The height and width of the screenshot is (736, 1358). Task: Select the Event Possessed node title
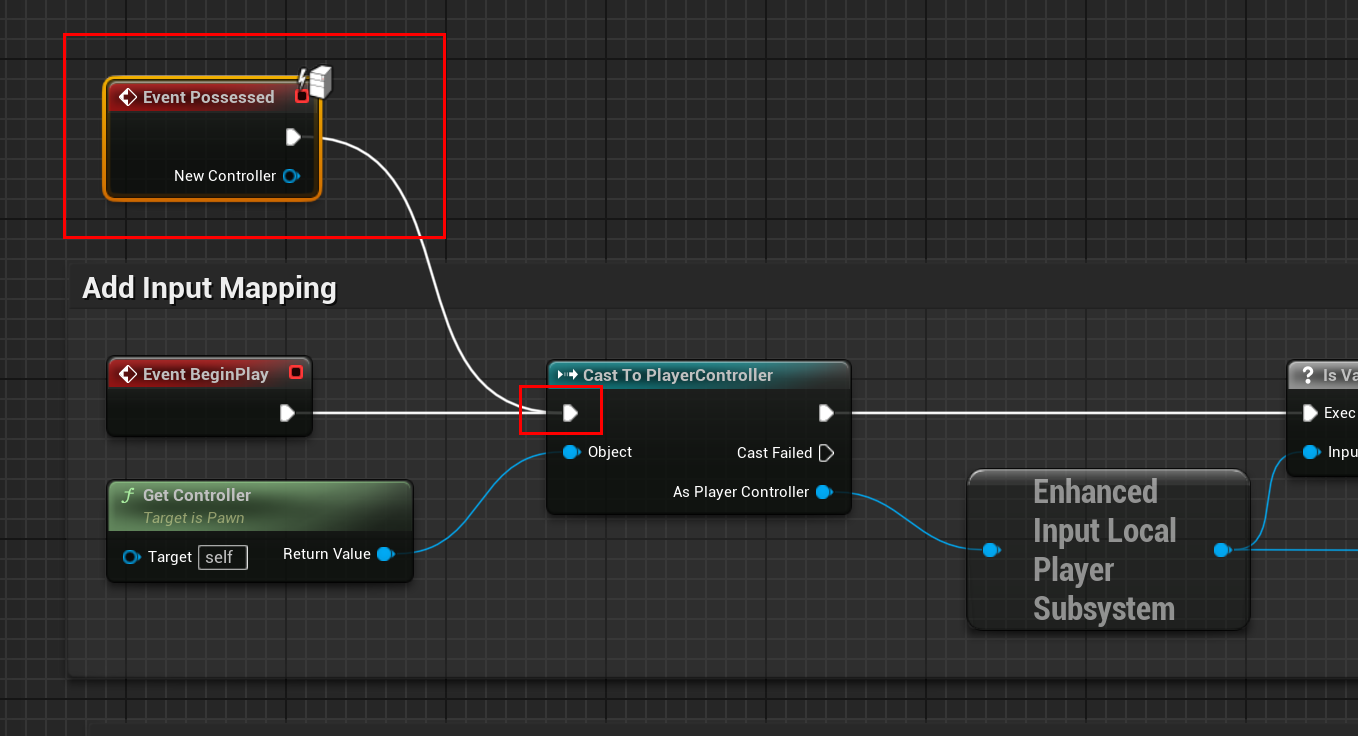pyautogui.click(x=208, y=97)
